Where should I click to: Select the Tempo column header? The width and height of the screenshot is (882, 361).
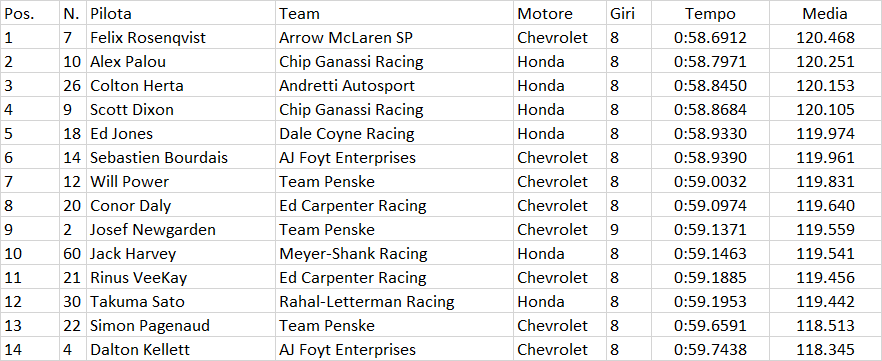coord(710,13)
